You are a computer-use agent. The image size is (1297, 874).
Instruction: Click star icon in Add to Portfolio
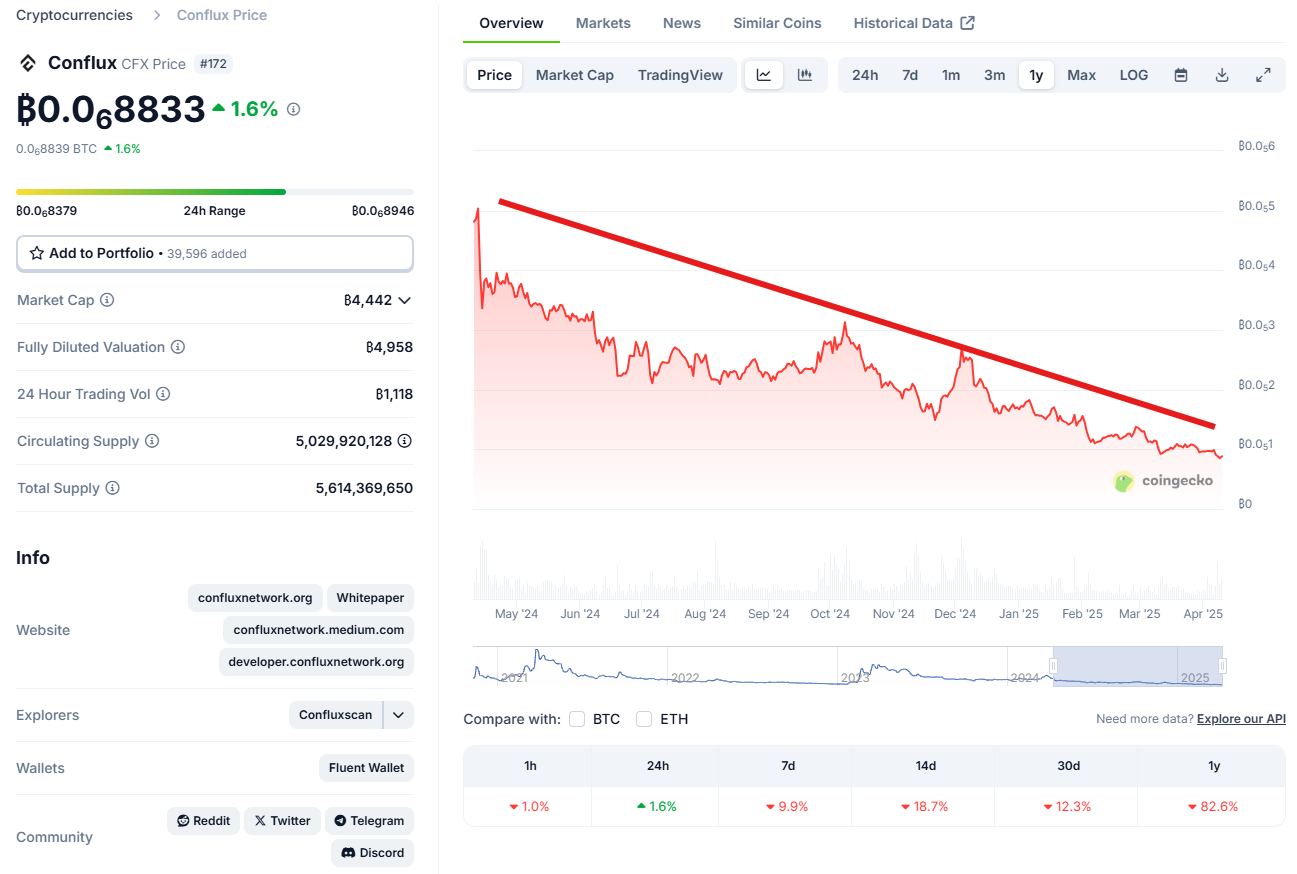coord(37,253)
